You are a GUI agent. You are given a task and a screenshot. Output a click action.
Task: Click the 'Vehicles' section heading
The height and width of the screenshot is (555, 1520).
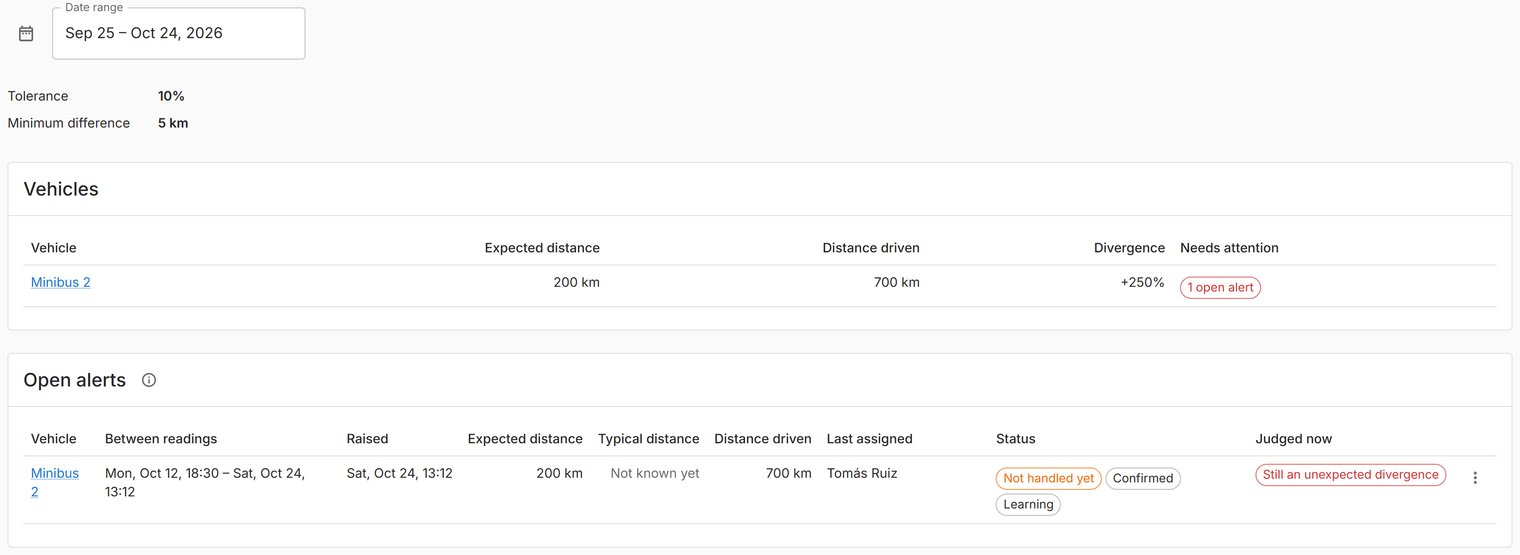[61, 189]
